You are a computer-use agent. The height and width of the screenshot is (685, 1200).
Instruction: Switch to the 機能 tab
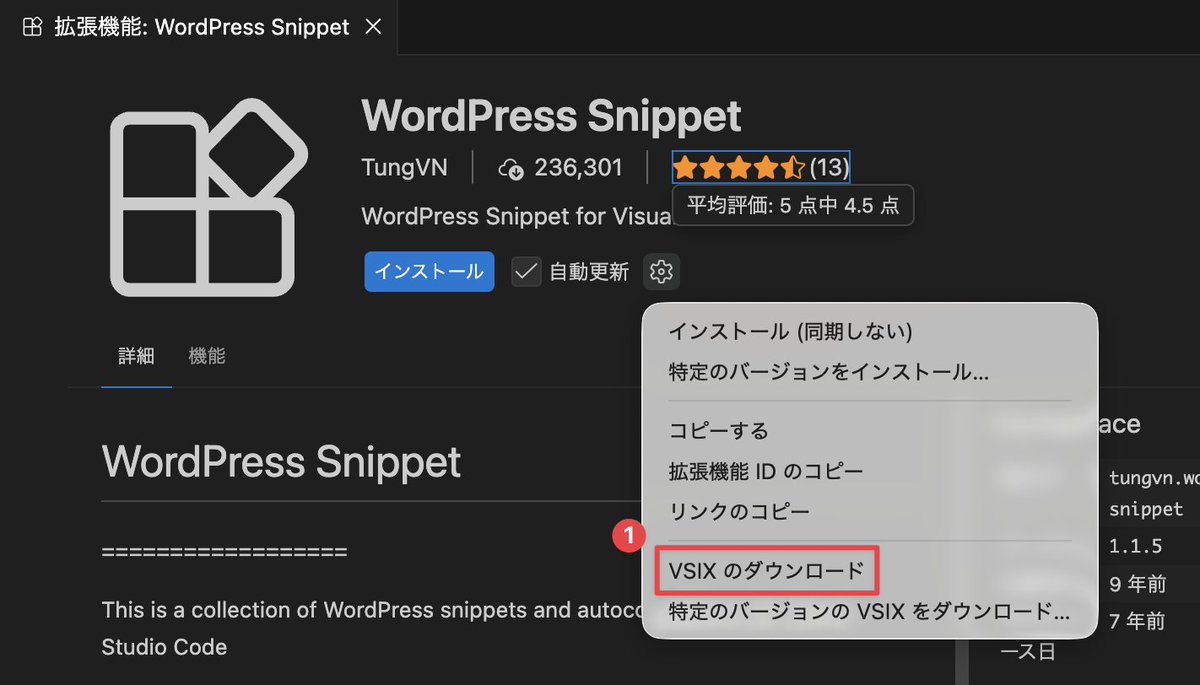(x=206, y=355)
